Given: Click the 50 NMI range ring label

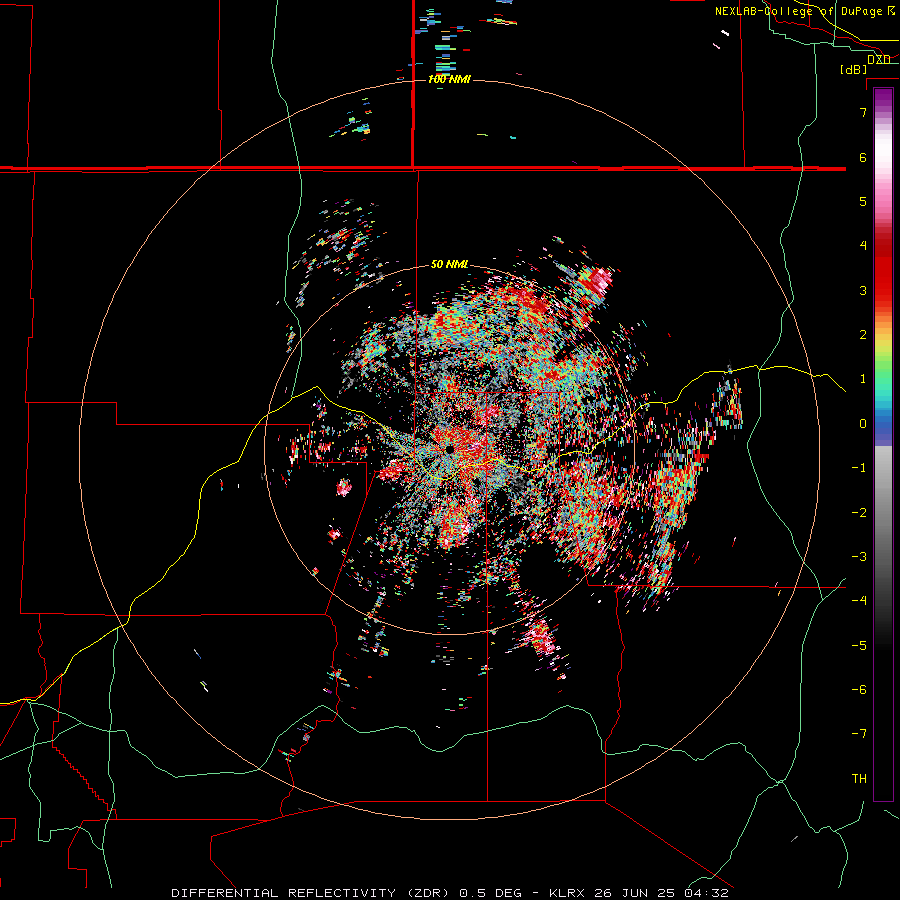Looking at the screenshot, I should 449,264.
